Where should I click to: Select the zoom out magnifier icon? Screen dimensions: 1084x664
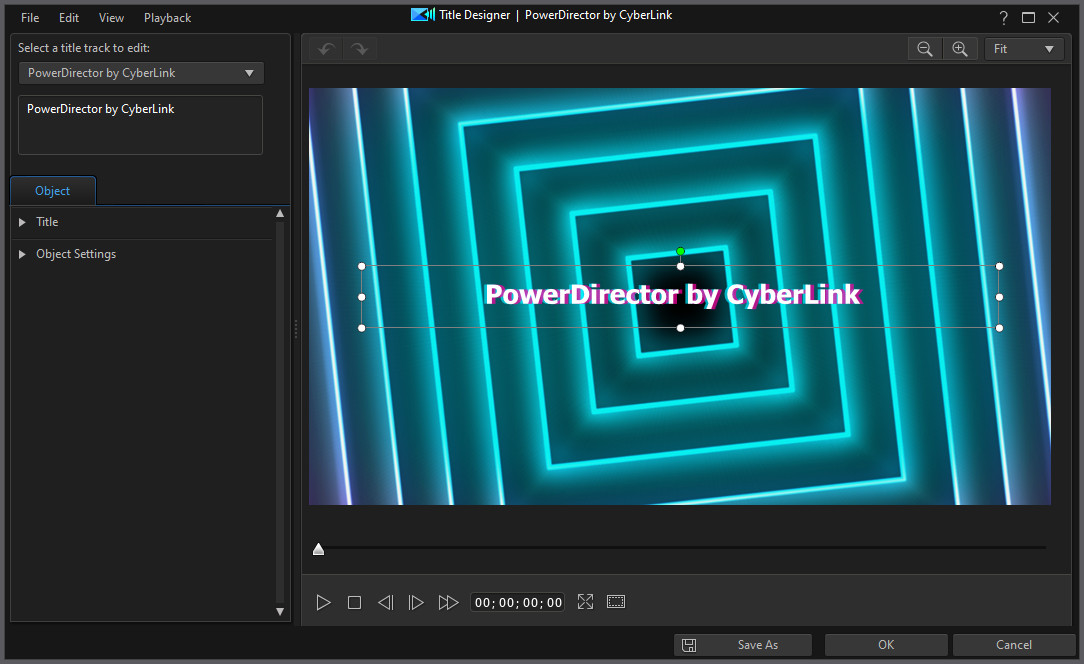924,48
